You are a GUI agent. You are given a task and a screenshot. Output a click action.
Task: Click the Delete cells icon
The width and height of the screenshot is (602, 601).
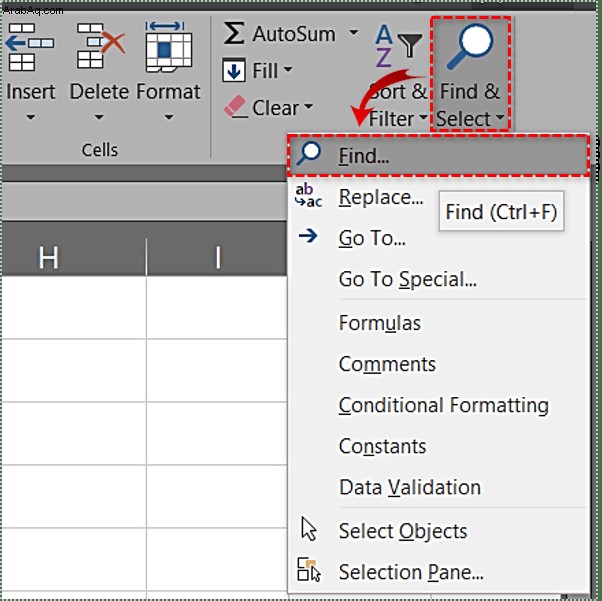[x=101, y=46]
